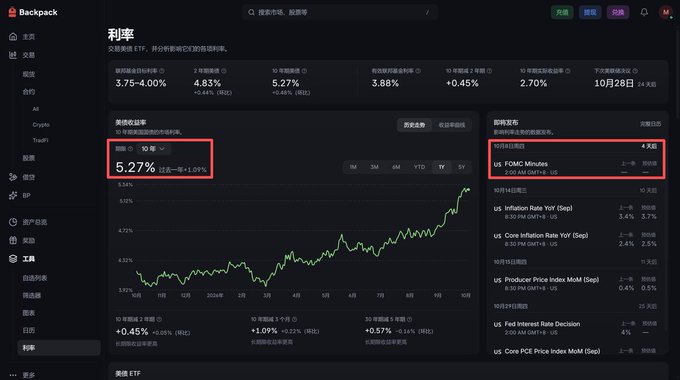The height and width of the screenshot is (380, 680).
Task: Click info icon beside 10 年期减 3 个月
Action: point(294,319)
